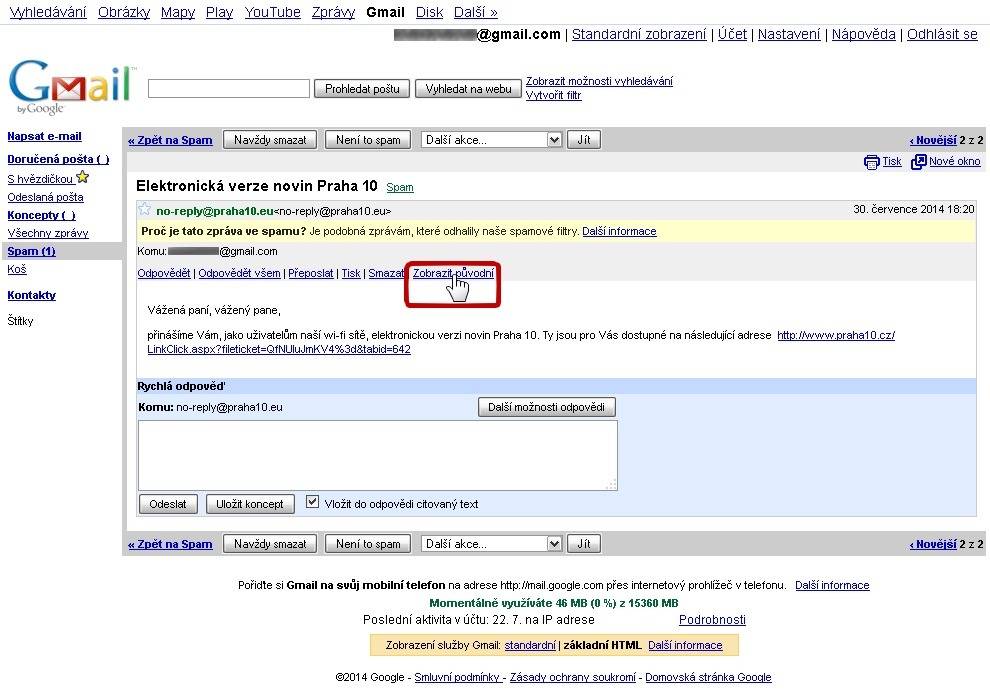Click the star icon next to S hvězdičkou
The image size is (990, 695).
coord(83,177)
